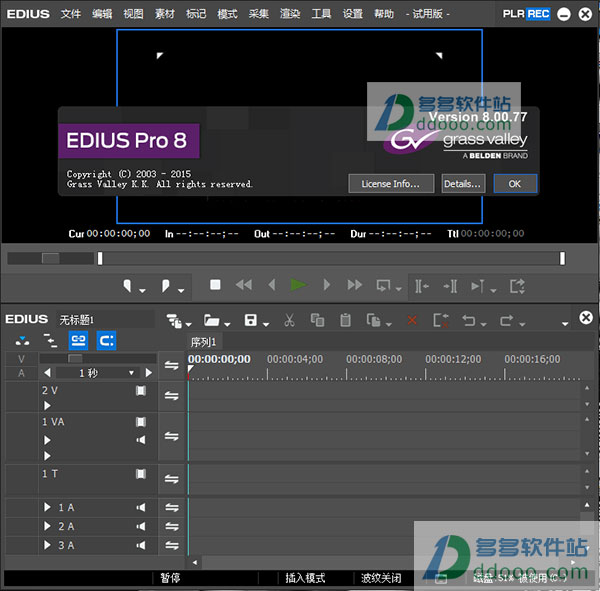Screen dimensions: 600x591
Task: Open the 文件 menu
Action: point(71,14)
